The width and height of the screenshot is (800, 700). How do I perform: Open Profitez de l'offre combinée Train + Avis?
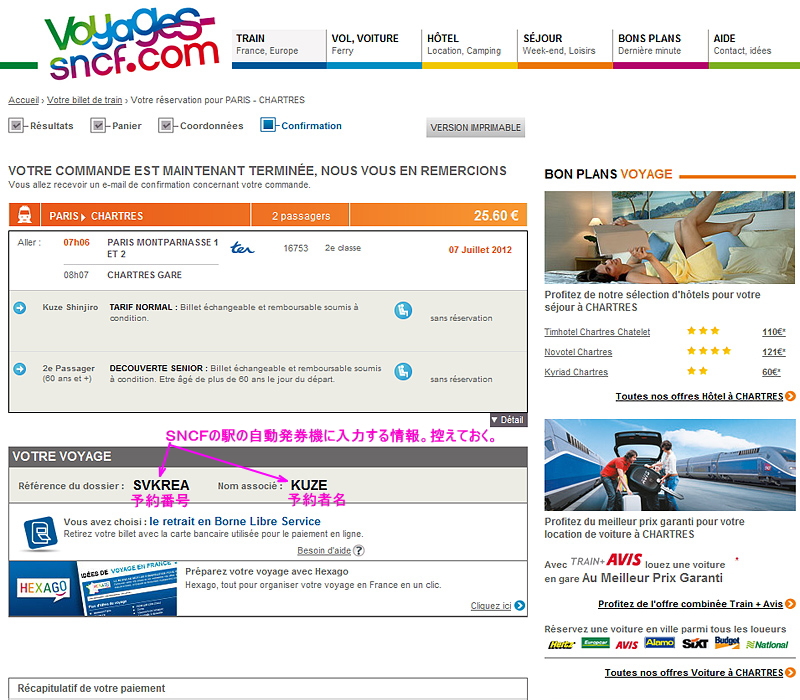[690, 604]
